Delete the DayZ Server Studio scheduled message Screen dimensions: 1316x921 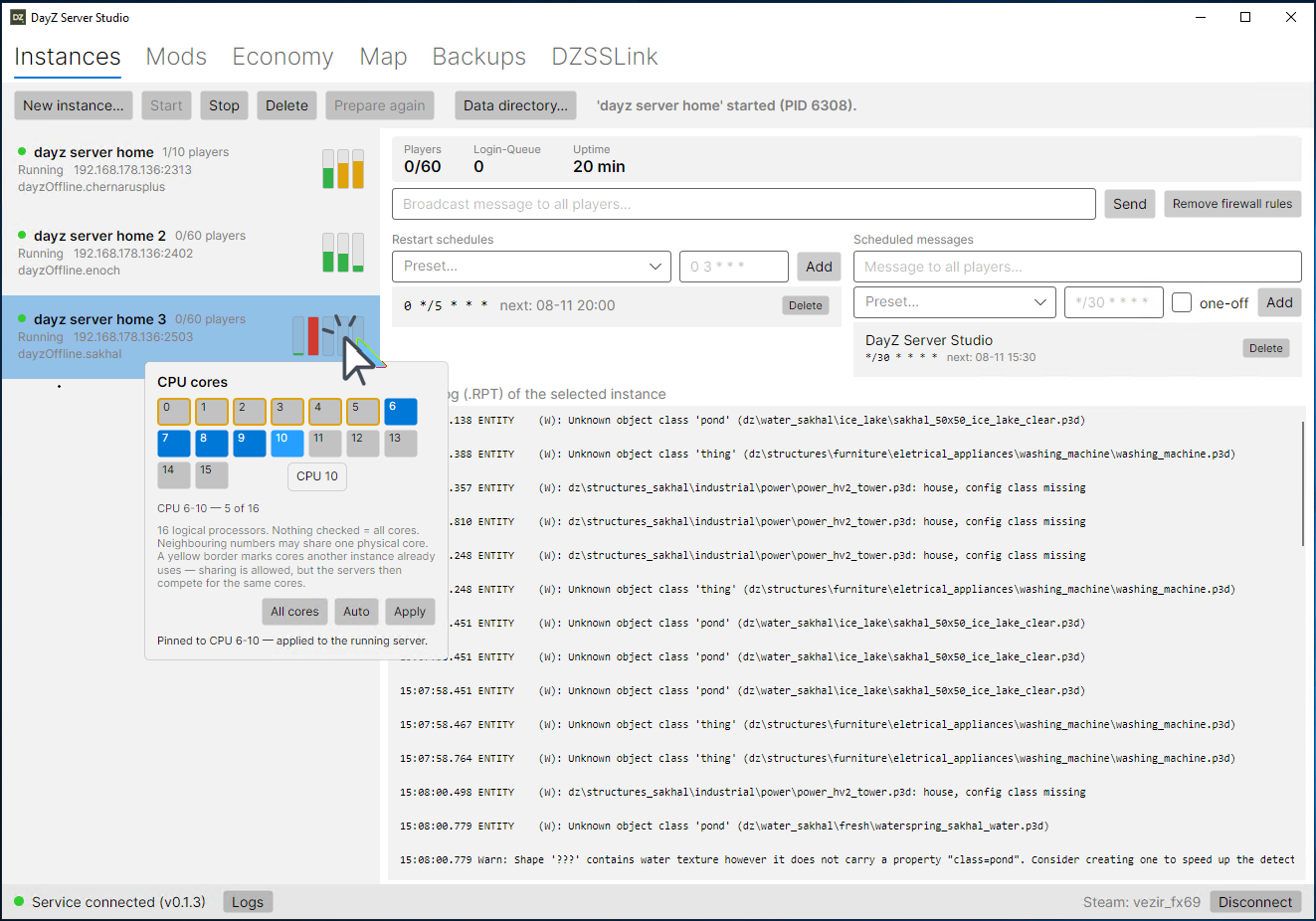(x=1266, y=348)
